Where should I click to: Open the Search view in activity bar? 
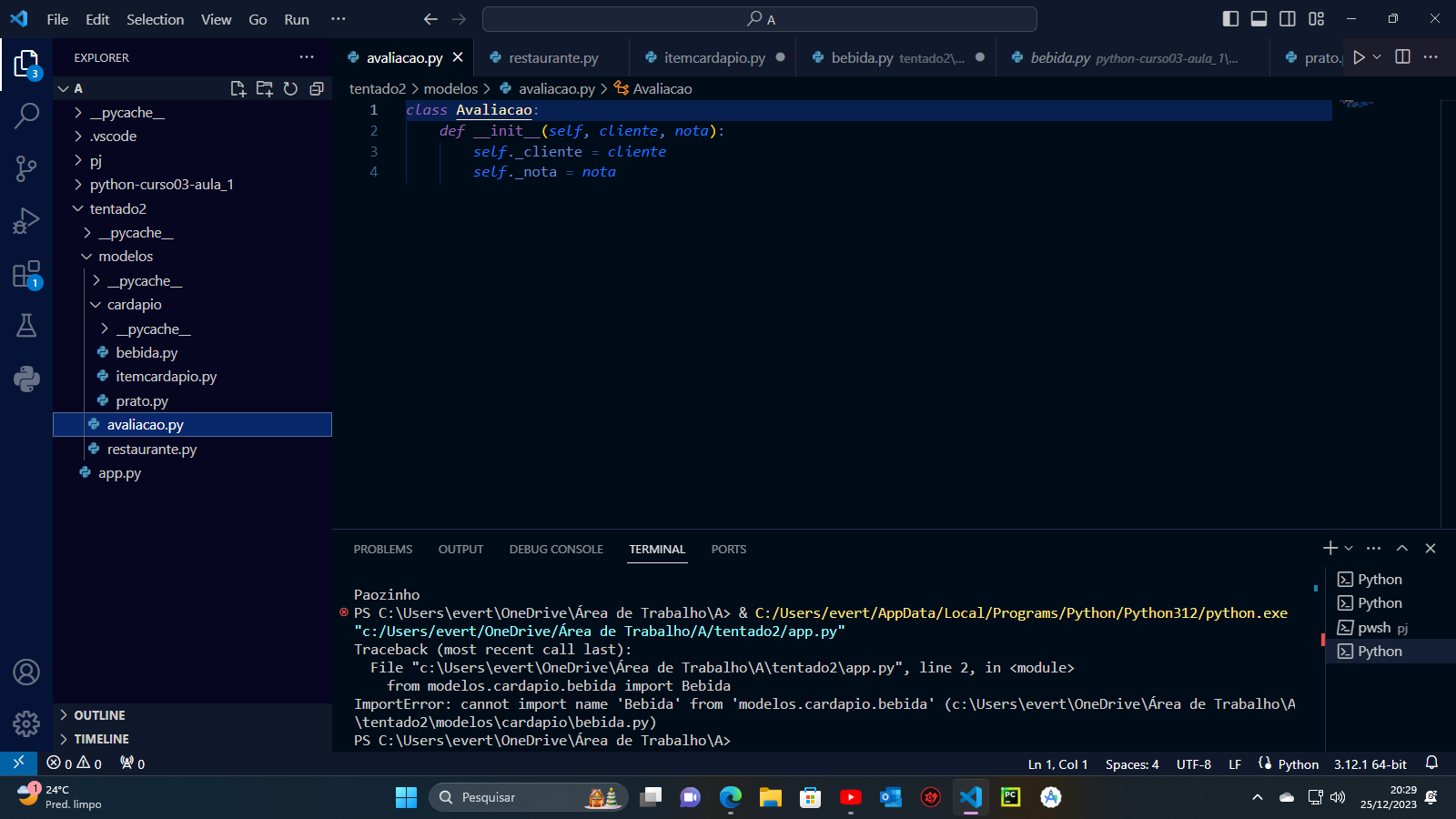point(26,116)
